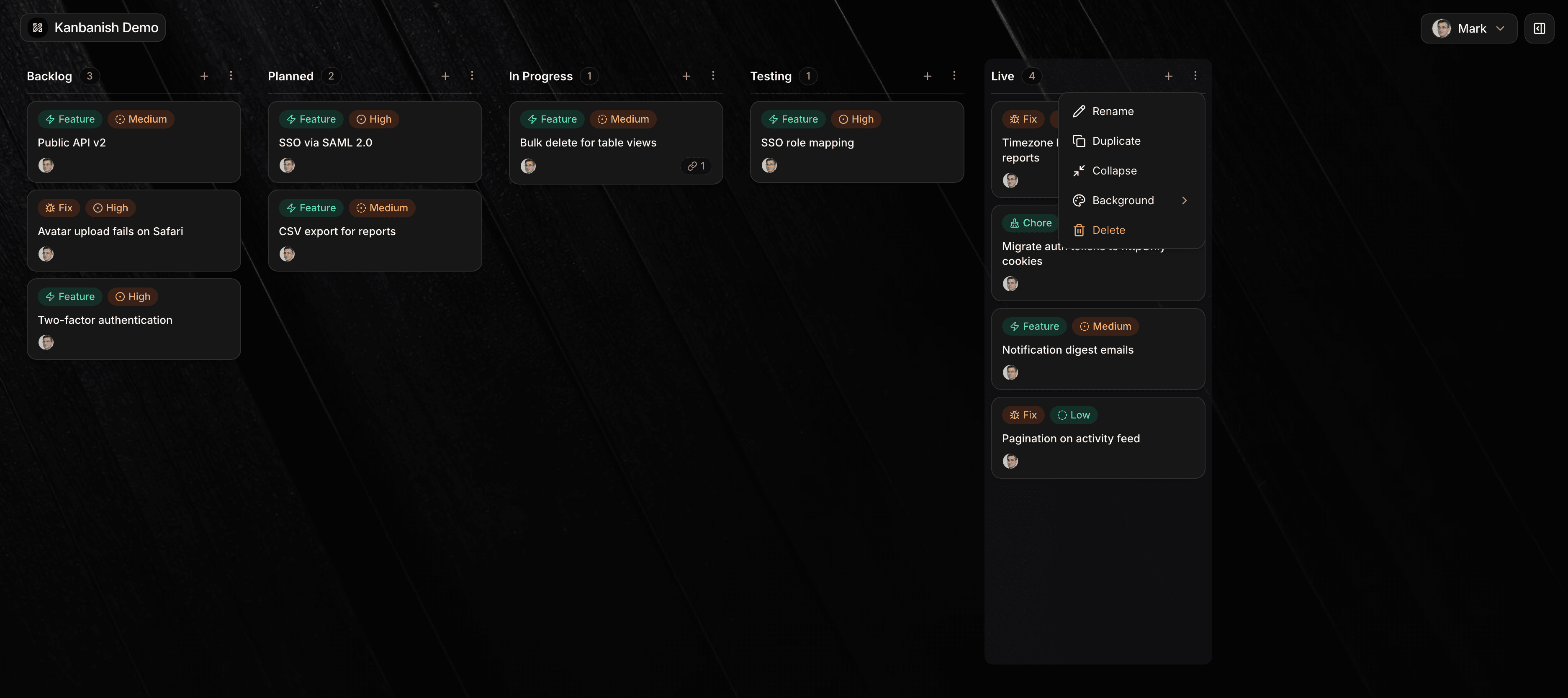Click the Fix tag on Pagination card

[x=1023, y=415]
